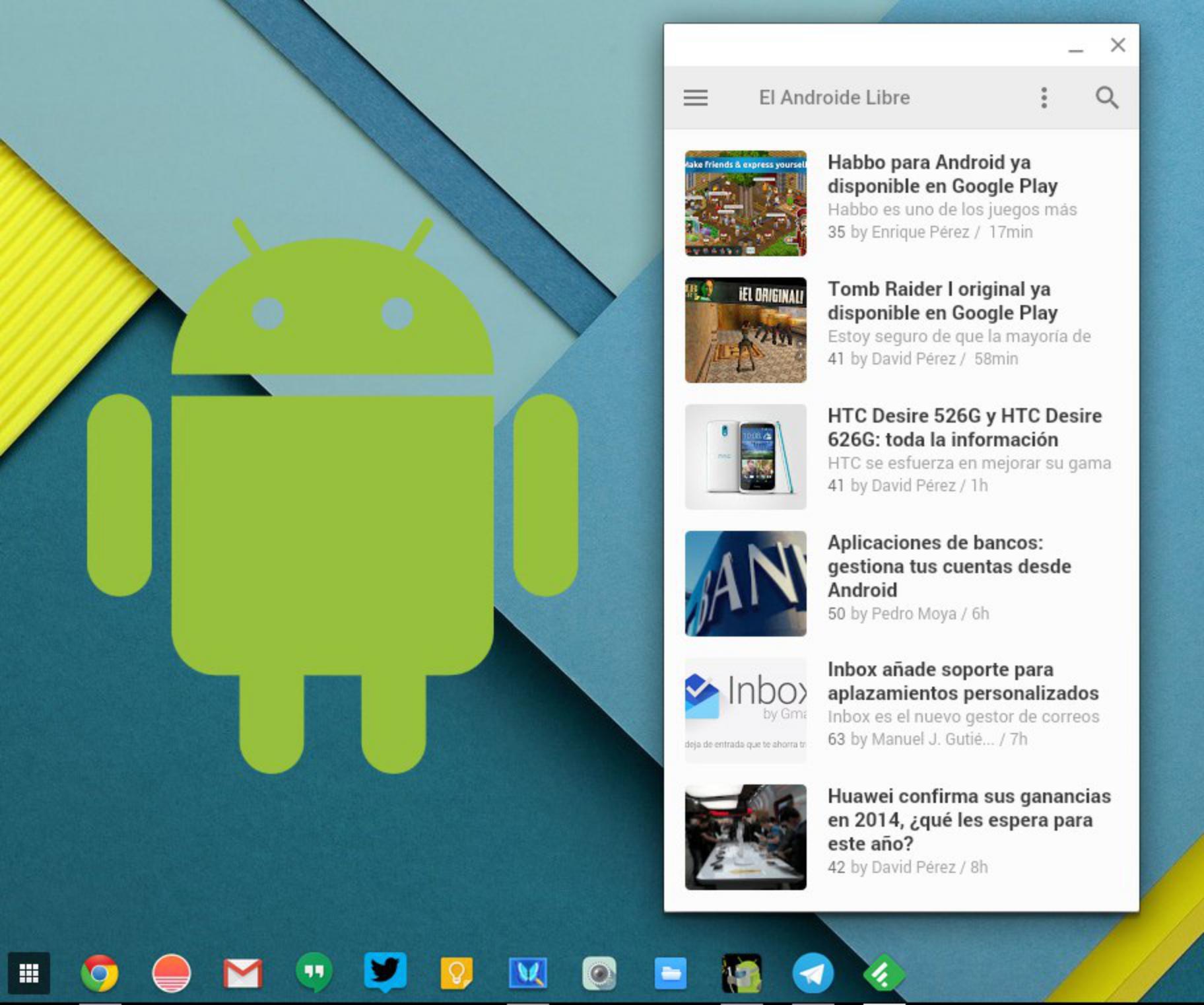Viewport: 1204px width, 1005px height.
Task: Open the hamburger navigation menu
Action: [x=695, y=98]
